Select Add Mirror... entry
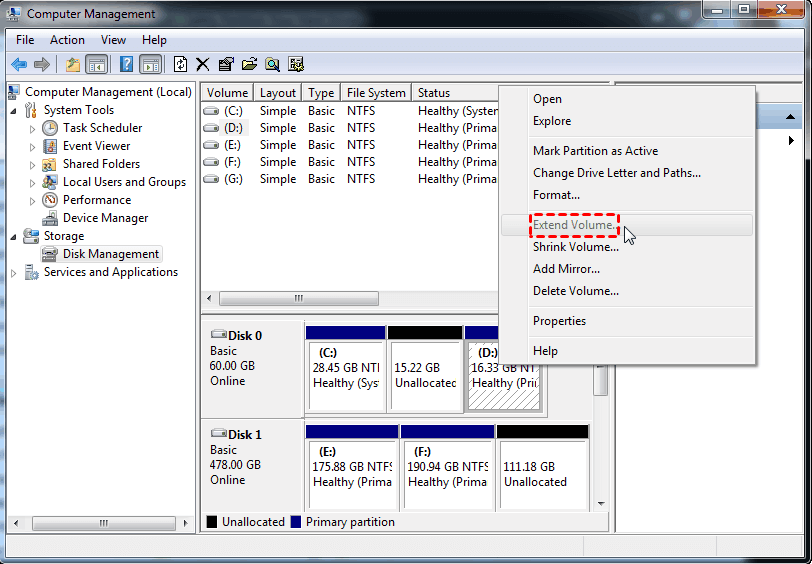Viewport: 812px width, 564px height. pyautogui.click(x=627, y=269)
